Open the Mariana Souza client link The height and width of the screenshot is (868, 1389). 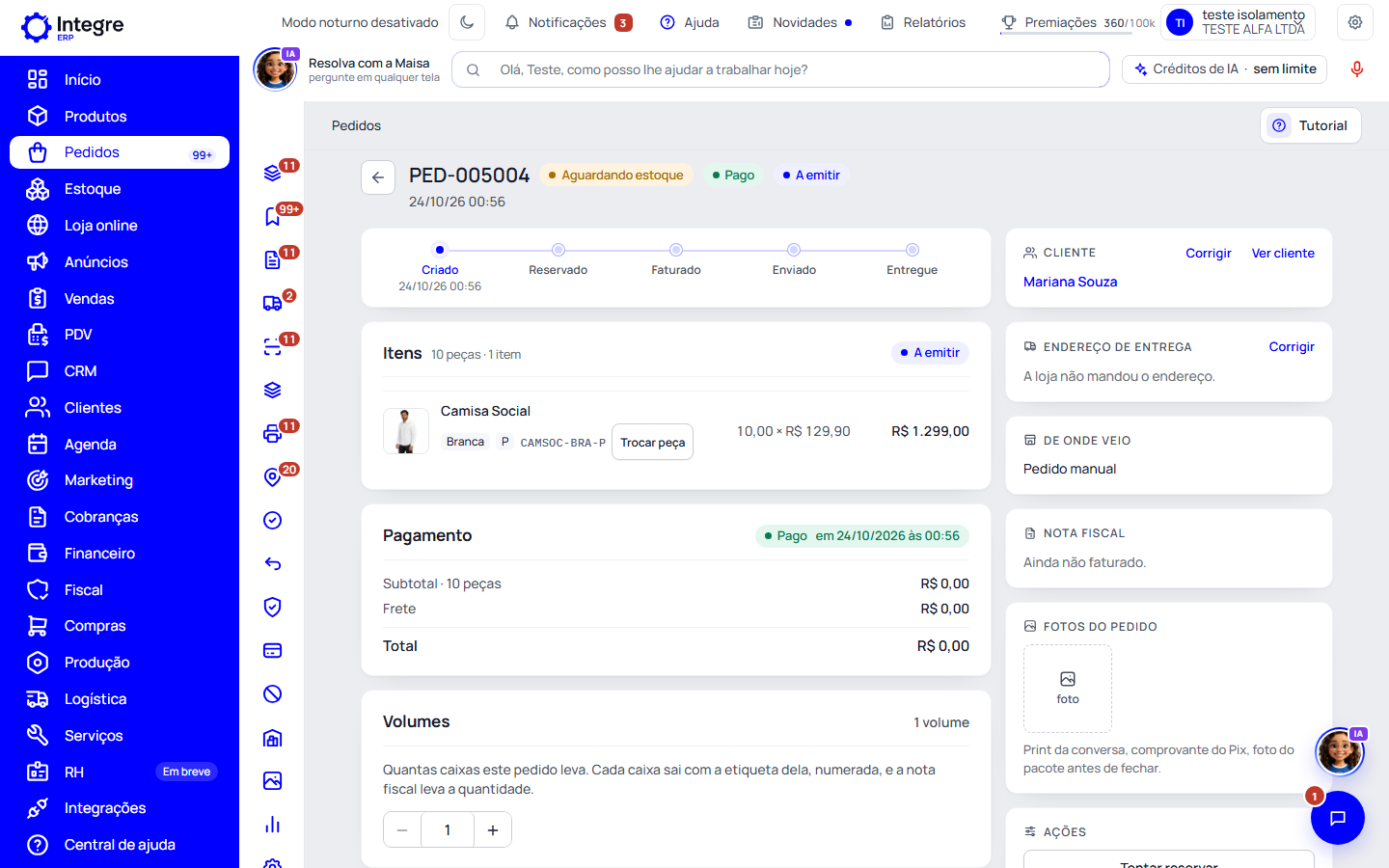click(x=1070, y=282)
